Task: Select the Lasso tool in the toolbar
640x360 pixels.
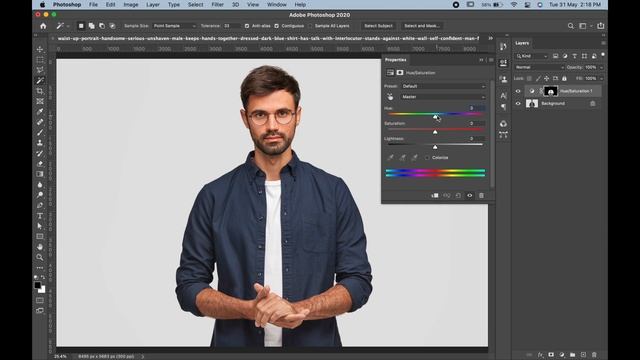Action: point(40,70)
